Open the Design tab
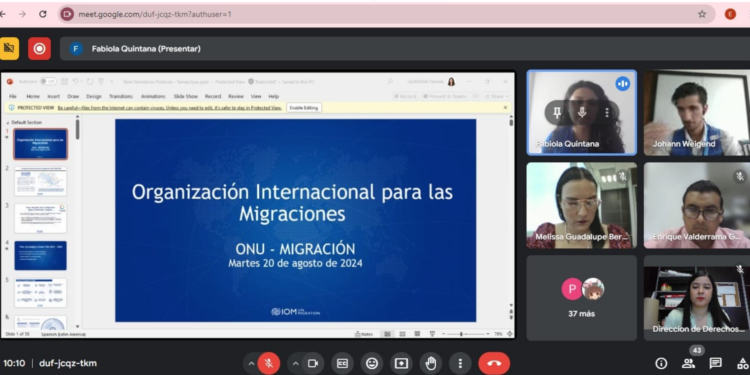 point(94,96)
